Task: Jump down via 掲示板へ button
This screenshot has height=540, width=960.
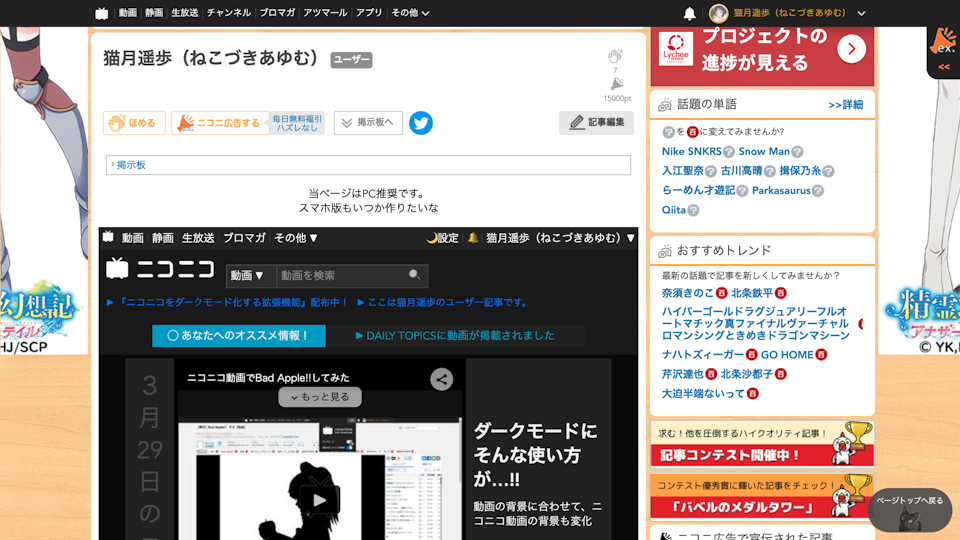Action: (x=368, y=123)
